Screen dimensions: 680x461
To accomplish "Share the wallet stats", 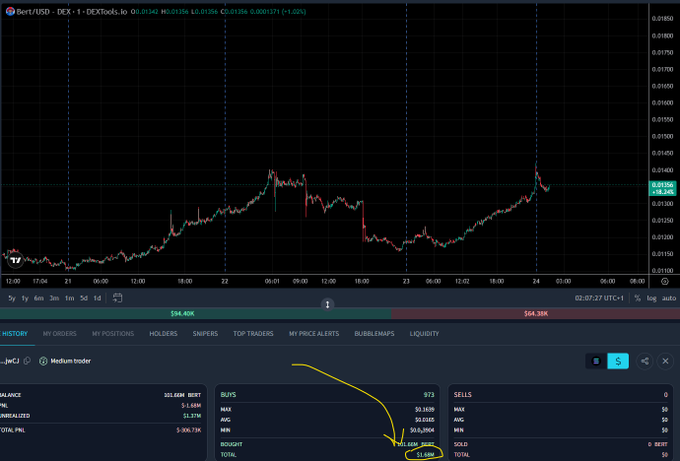I will (645, 361).
